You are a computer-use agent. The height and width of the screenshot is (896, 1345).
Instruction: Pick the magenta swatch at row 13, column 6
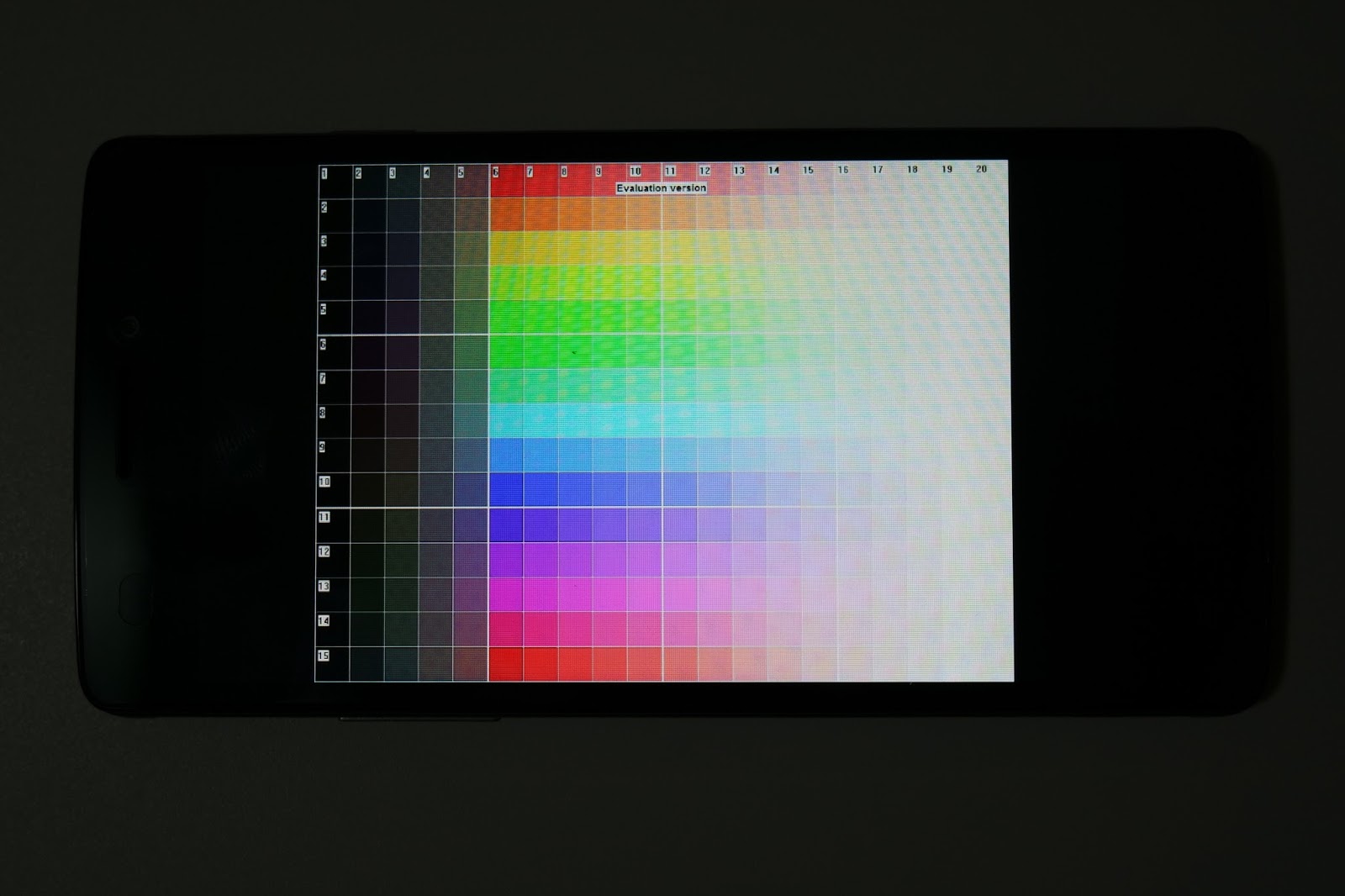506,594
